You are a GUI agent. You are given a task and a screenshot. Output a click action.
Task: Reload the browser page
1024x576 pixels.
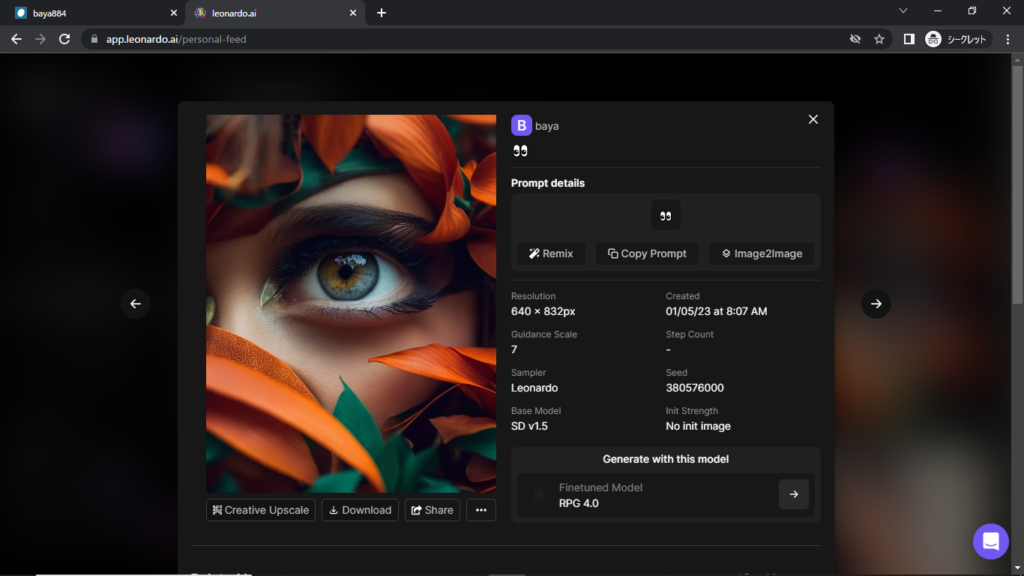click(x=64, y=39)
